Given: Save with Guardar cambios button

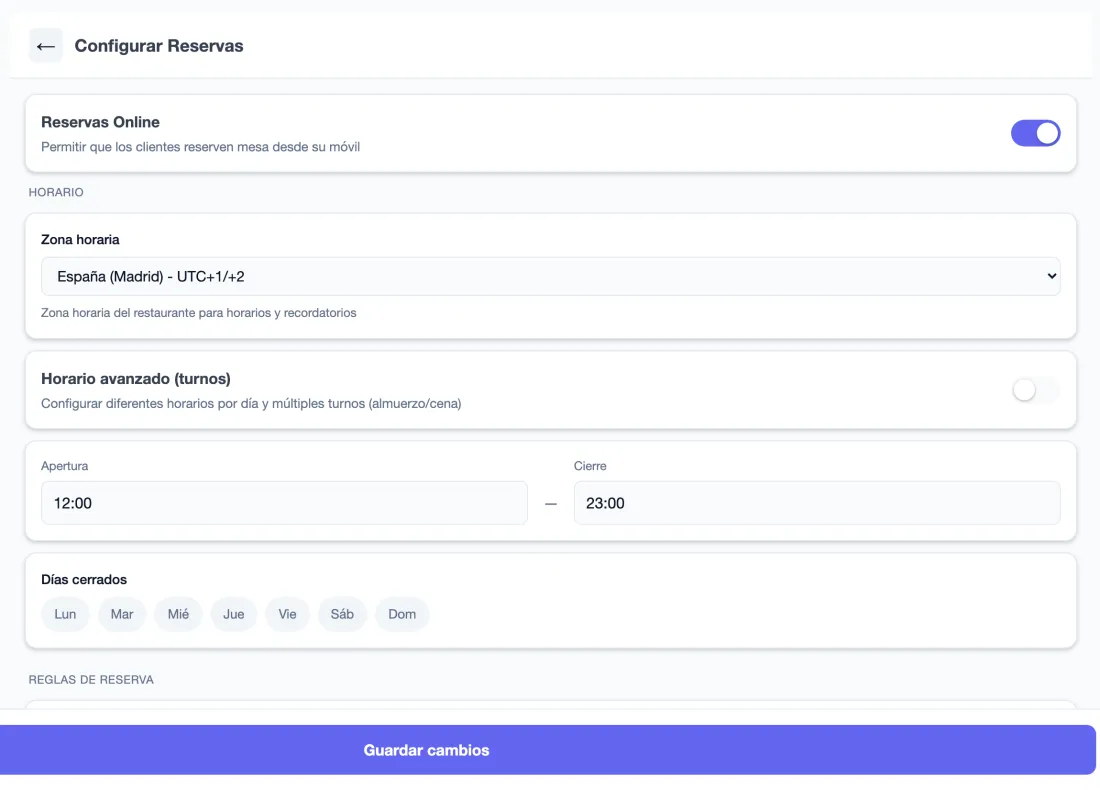Looking at the screenshot, I should point(548,750).
